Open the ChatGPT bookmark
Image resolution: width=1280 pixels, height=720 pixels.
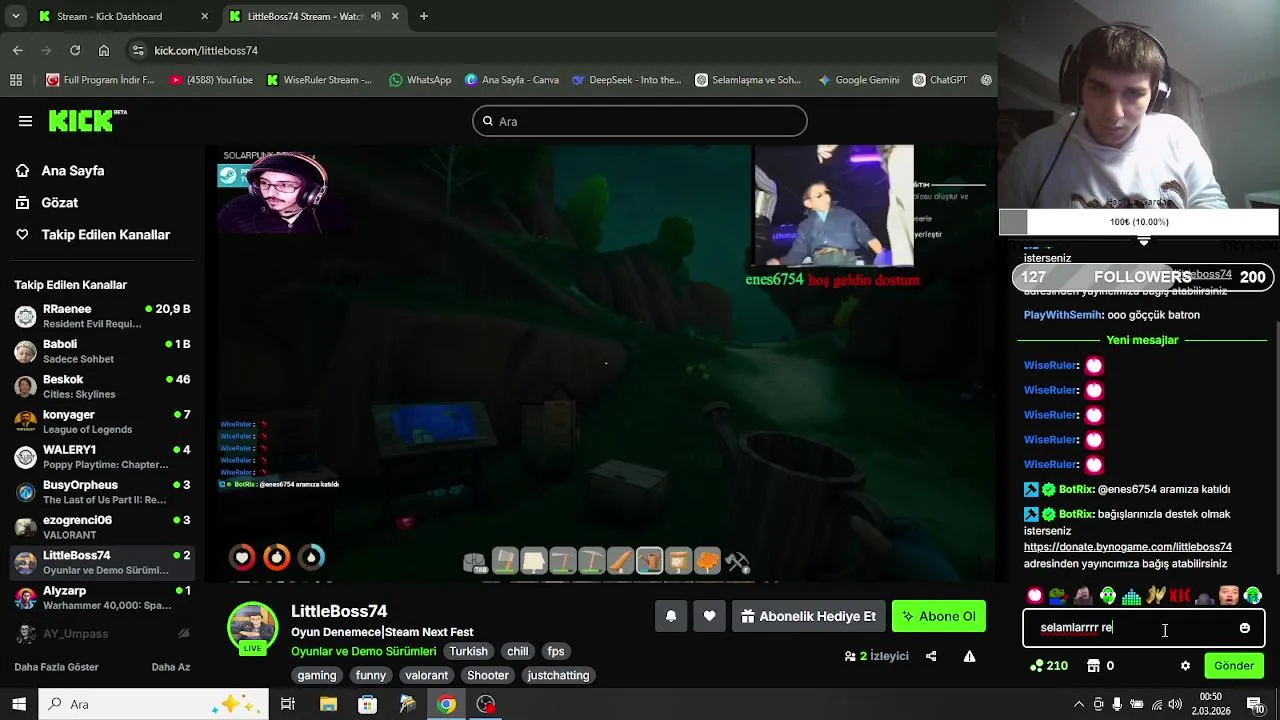tap(940, 80)
